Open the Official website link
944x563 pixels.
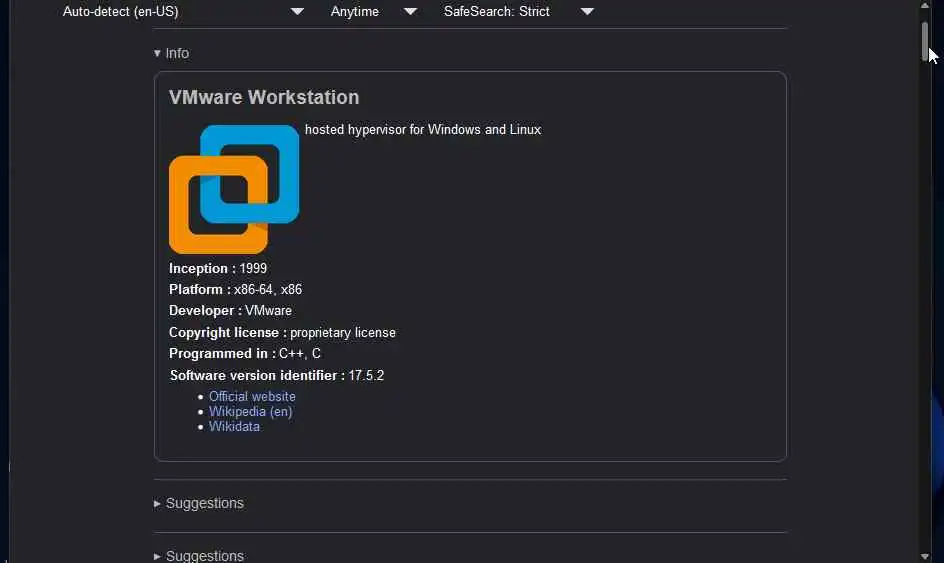(x=252, y=396)
